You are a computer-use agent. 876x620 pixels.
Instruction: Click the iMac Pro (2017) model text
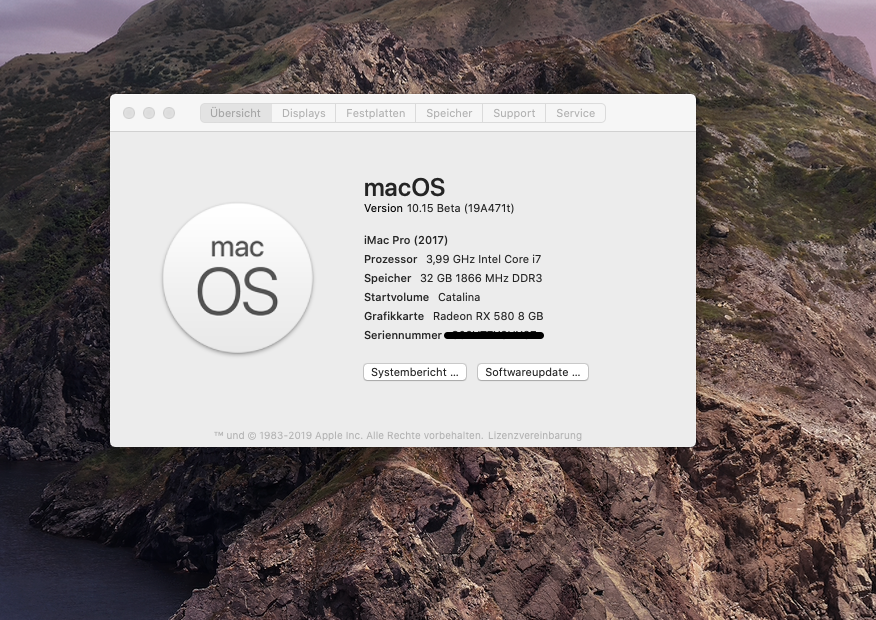pos(406,240)
